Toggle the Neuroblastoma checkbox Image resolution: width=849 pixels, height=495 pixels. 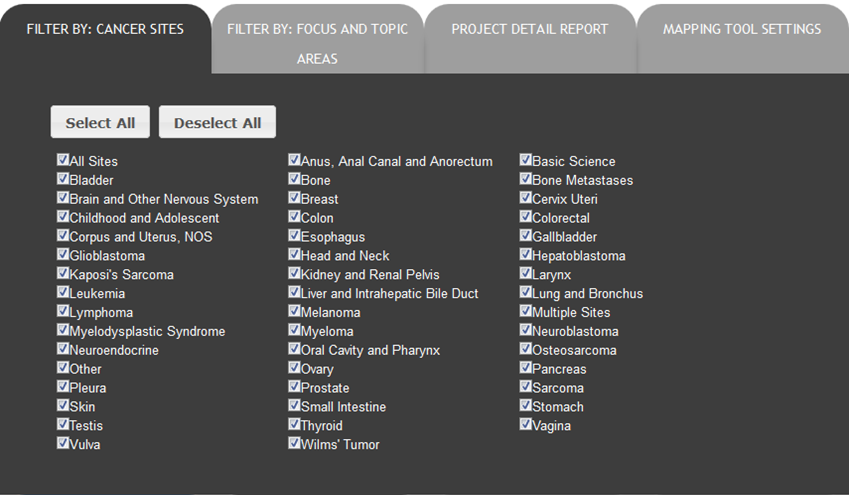525,330
